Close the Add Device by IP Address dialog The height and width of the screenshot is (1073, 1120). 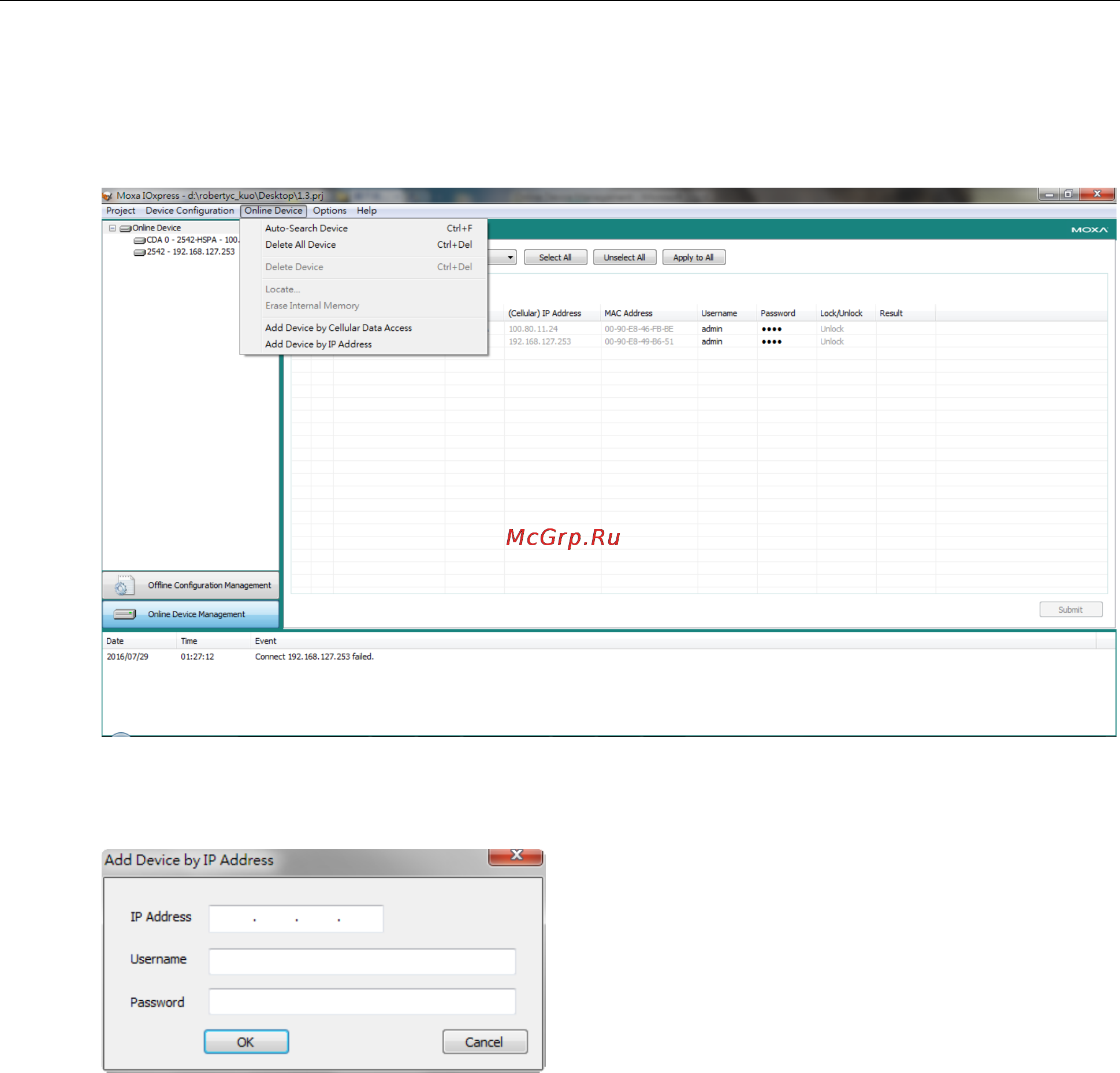[516, 856]
